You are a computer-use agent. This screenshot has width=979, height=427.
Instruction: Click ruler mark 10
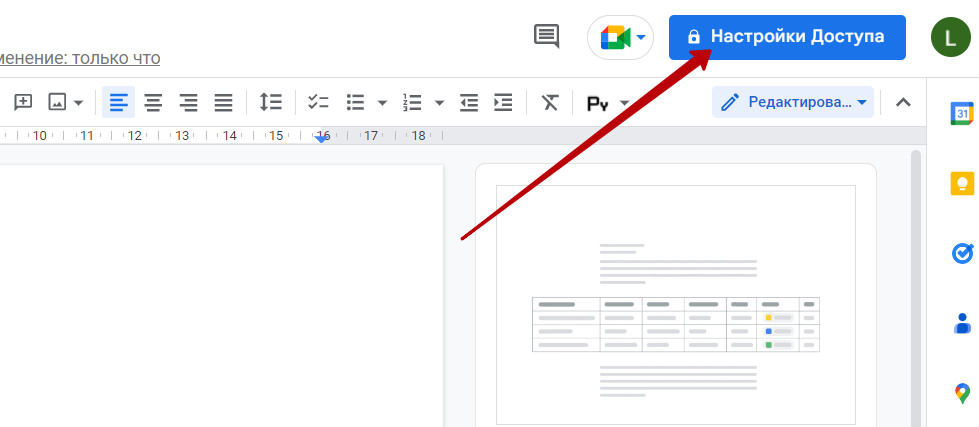pos(39,135)
